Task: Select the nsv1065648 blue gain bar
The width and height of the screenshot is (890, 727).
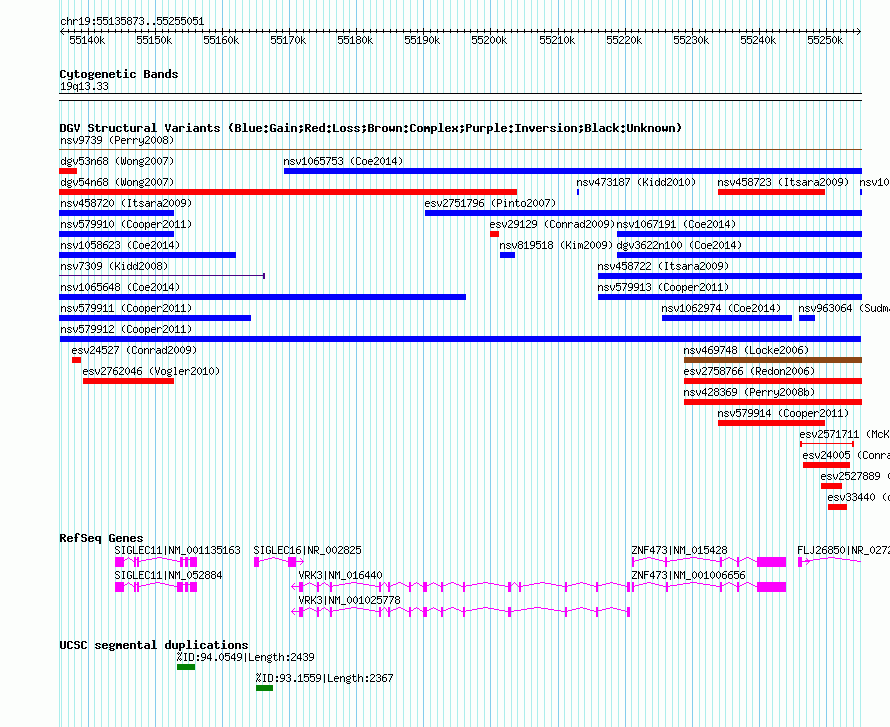Action: point(262,297)
